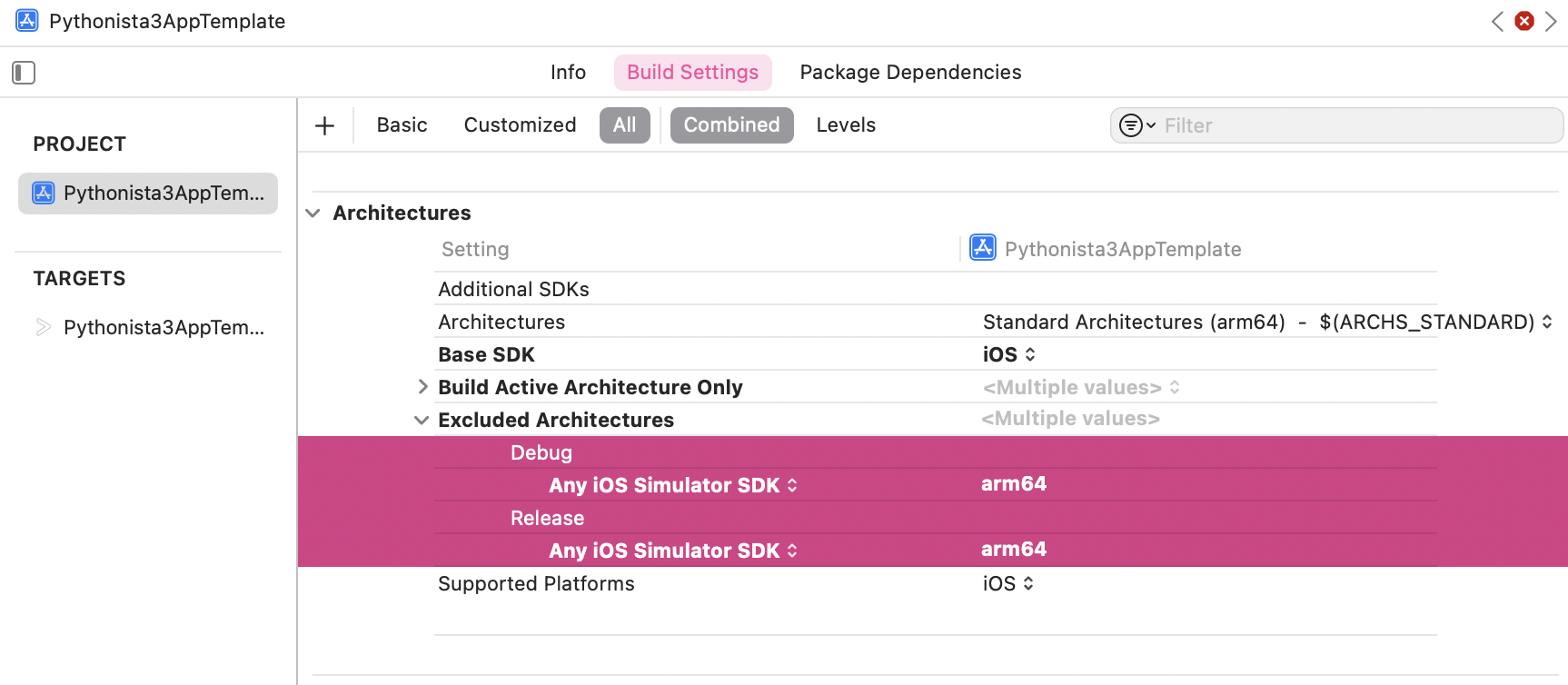Show All build settings

(624, 125)
